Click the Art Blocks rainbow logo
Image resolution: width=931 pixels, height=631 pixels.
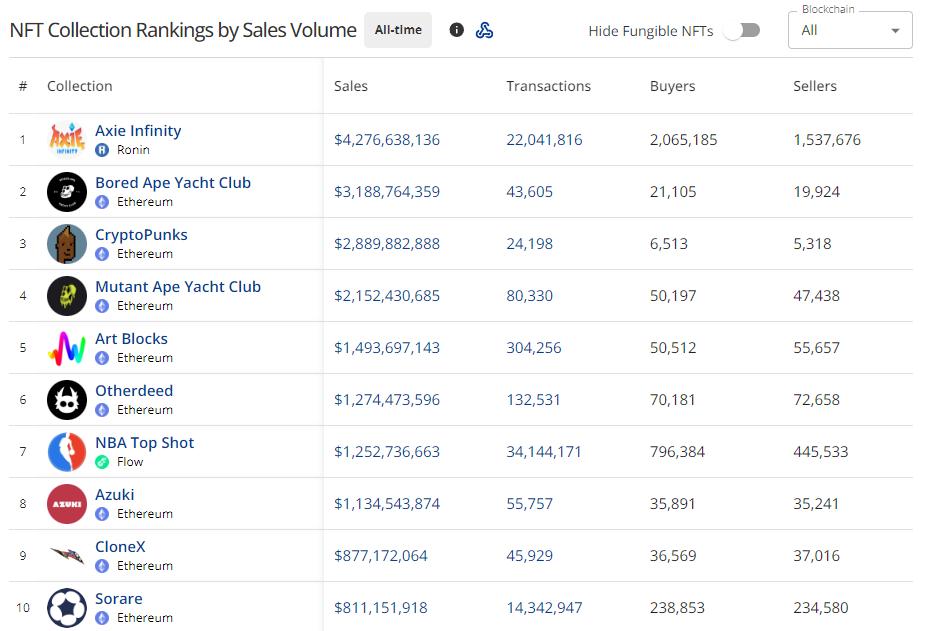coord(67,348)
